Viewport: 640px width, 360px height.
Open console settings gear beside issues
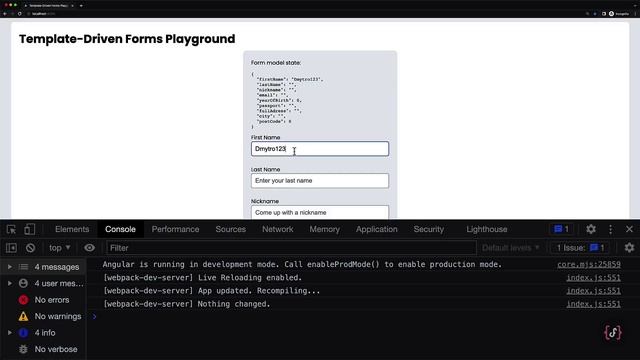[x=629, y=248]
